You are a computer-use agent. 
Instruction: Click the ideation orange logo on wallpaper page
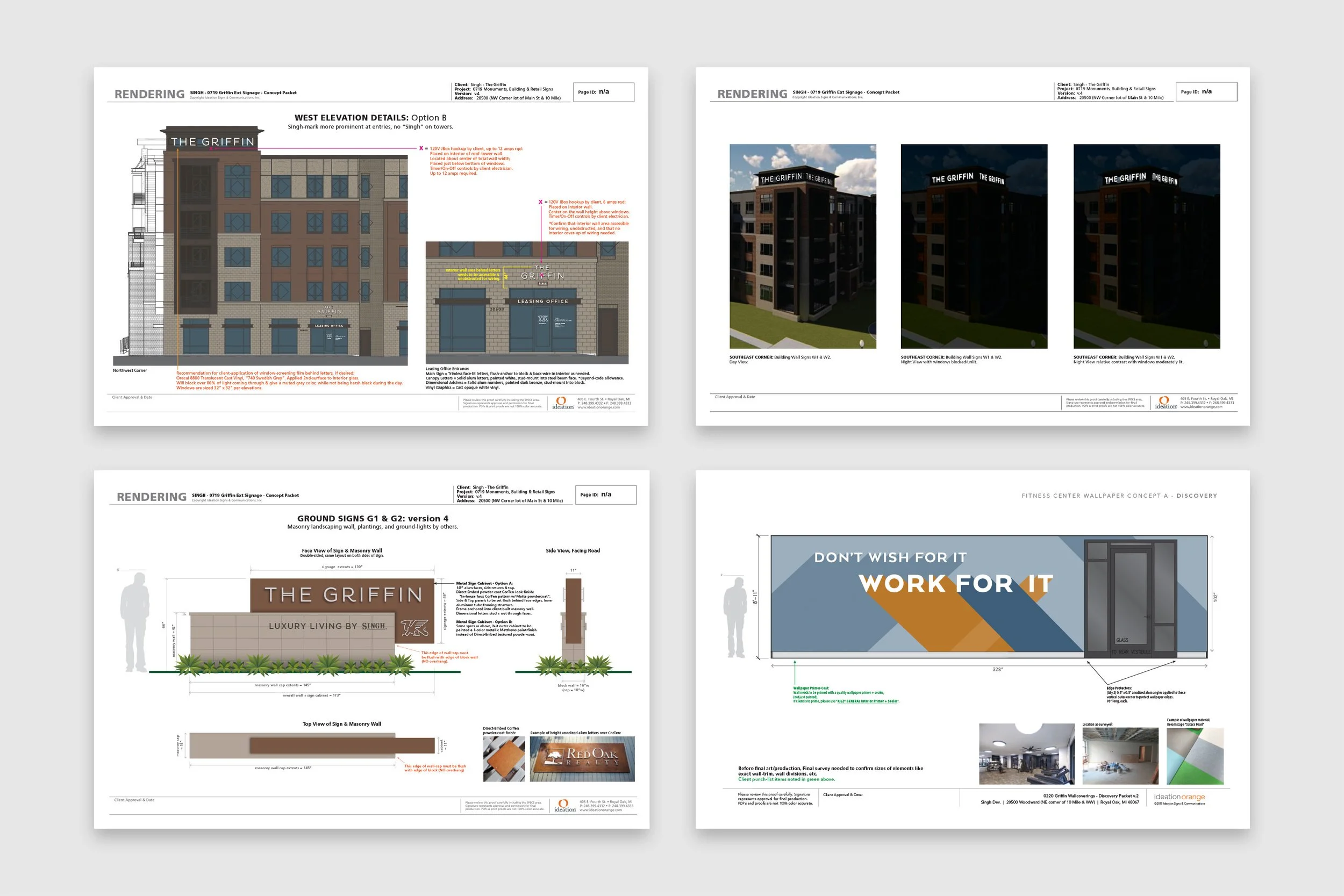[x=1179, y=797]
